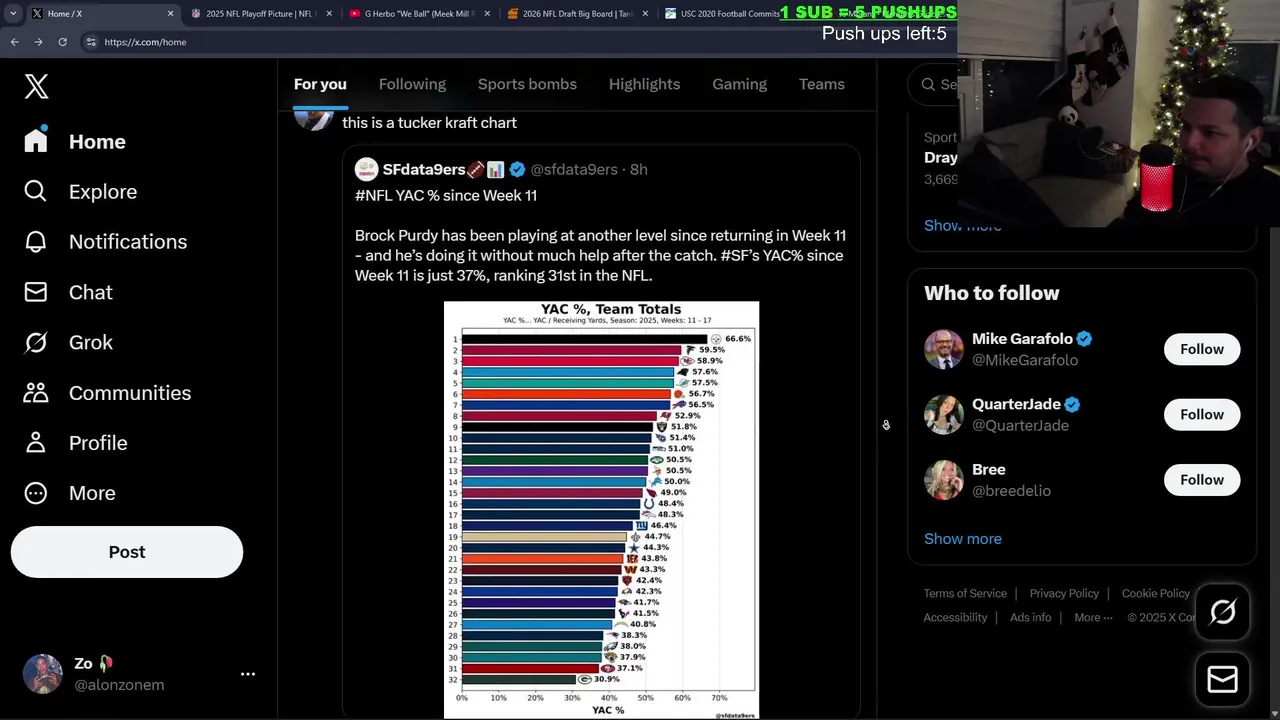Open the YAC % chart image
The width and height of the screenshot is (1280, 720).
coord(601,509)
